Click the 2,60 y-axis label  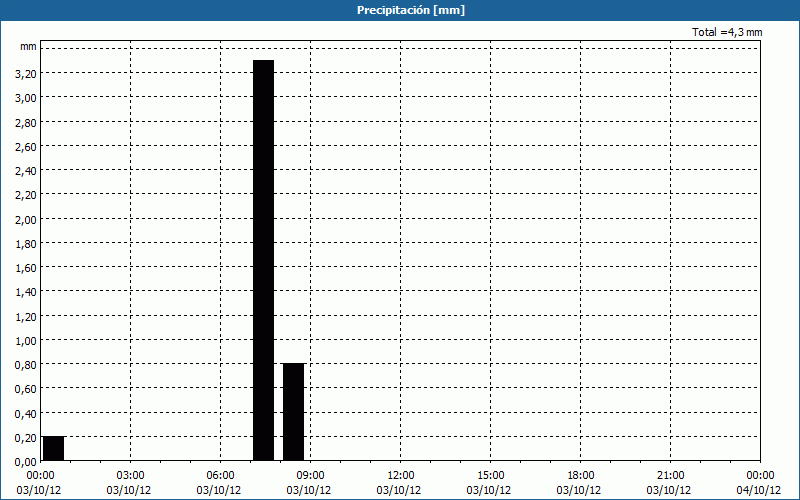pos(26,146)
